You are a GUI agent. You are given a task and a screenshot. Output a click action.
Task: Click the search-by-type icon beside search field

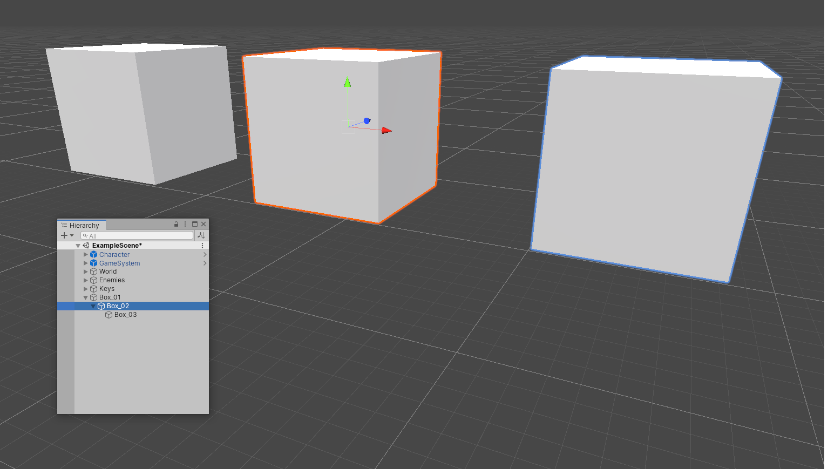point(202,235)
